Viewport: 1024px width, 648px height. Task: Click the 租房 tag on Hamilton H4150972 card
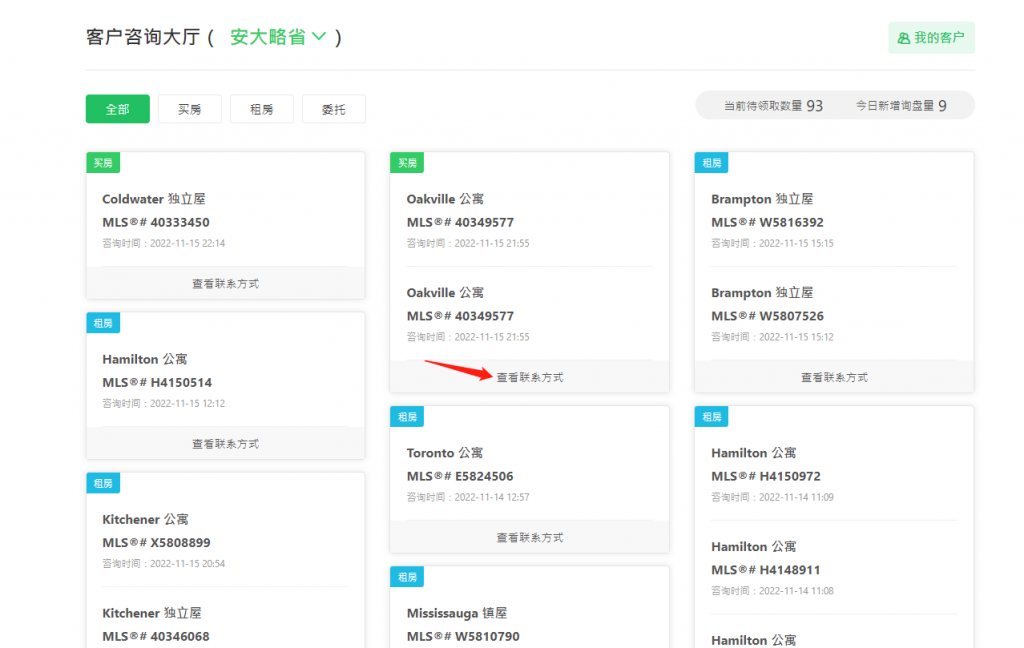coord(712,417)
